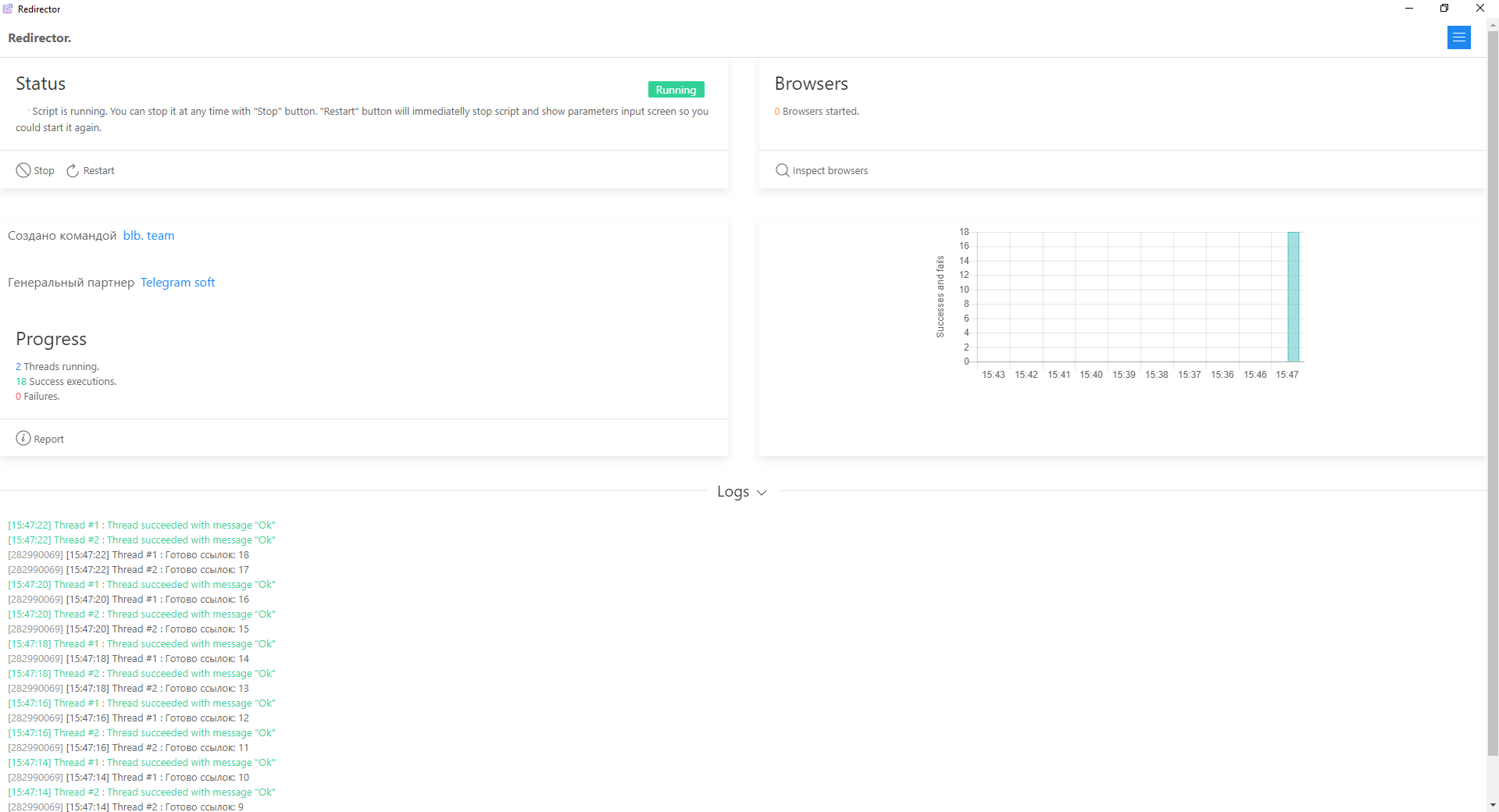Click the Redirector. header brand text
Screen dimensions: 1499x812
click(x=40, y=38)
